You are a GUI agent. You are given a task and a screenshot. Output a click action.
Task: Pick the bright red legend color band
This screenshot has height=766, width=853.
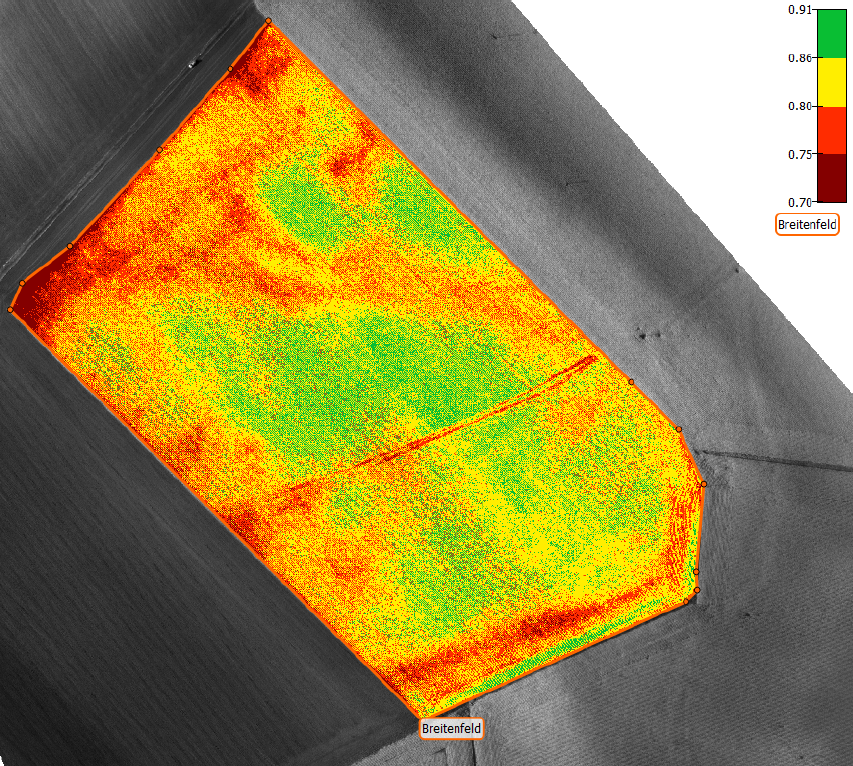[x=831, y=129]
